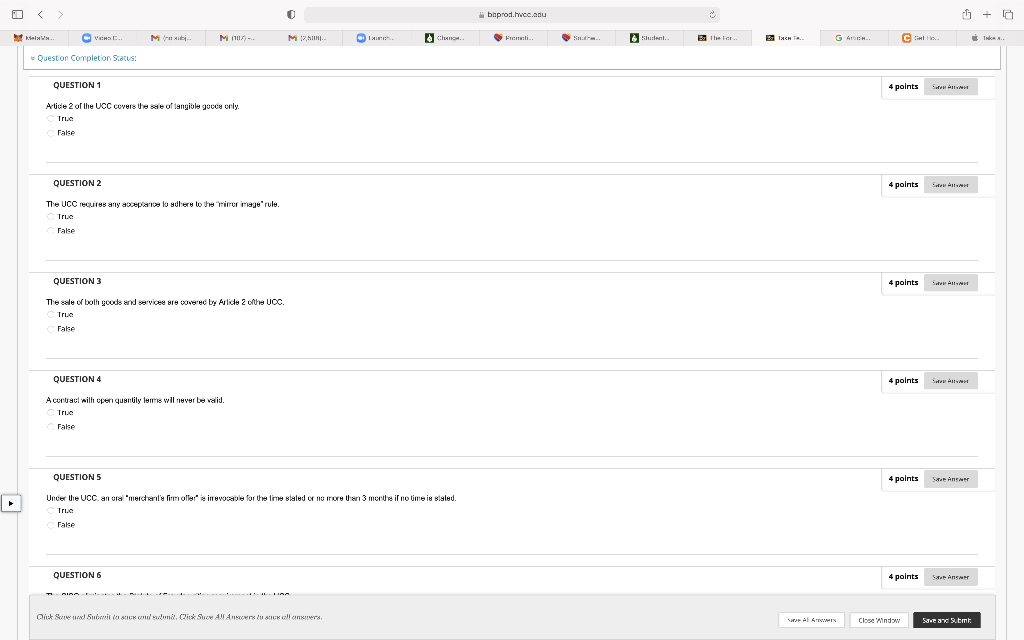
Task: Select True for Question 1
Action: [x=50, y=119]
